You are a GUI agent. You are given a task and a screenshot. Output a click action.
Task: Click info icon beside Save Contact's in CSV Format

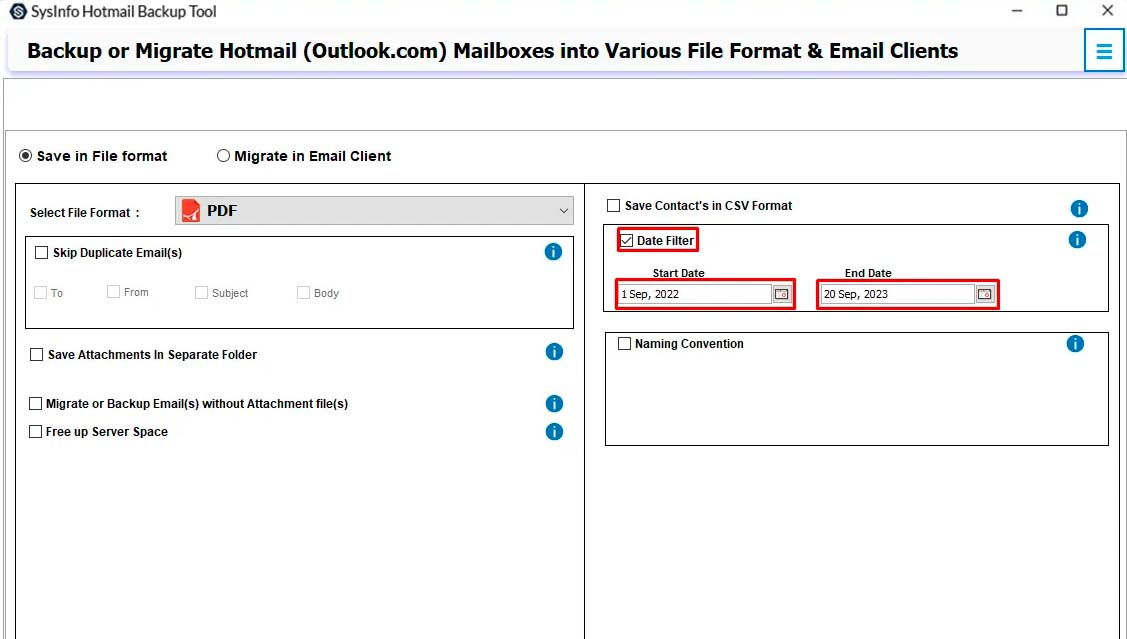(1079, 208)
